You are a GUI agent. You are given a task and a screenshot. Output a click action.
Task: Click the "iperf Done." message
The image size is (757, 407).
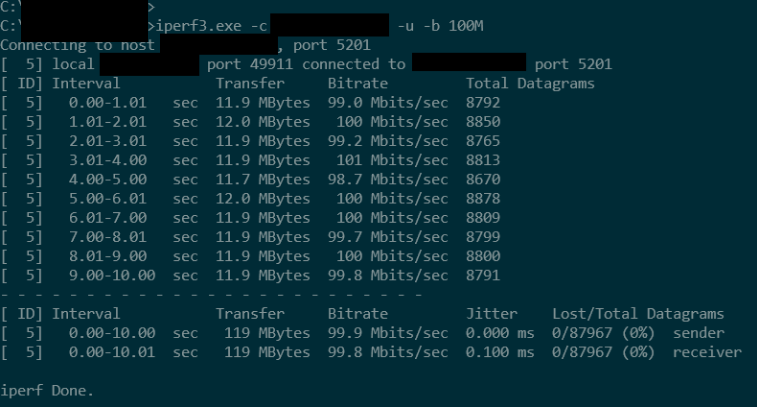pyautogui.click(x=47, y=391)
